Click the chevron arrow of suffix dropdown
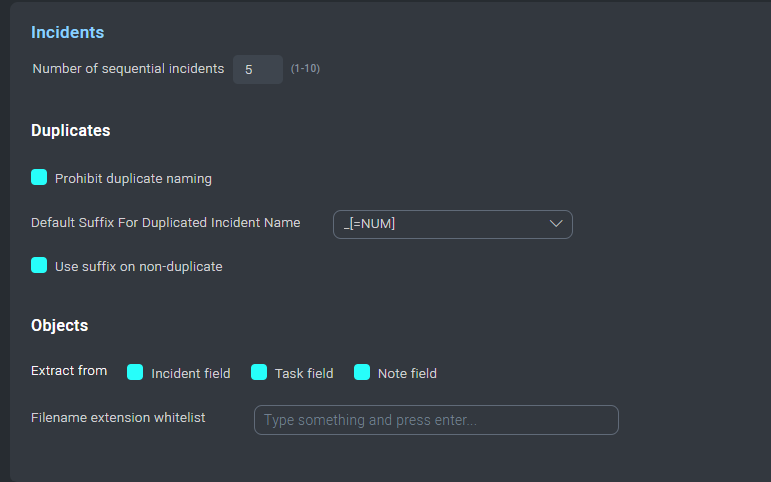The height and width of the screenshot is (482, 771). tap(556, 224)
